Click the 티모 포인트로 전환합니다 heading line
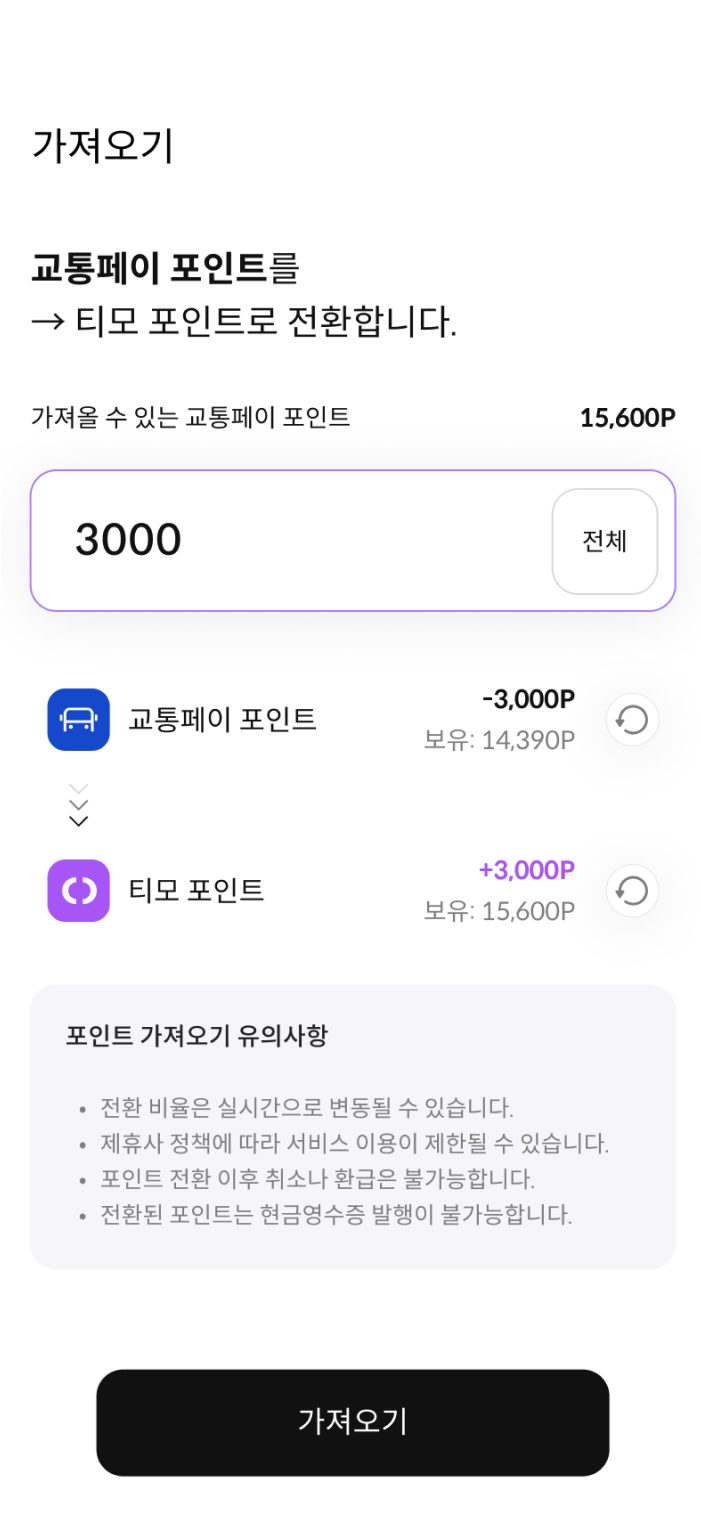The image size is (701, 1517). (244, 322)
